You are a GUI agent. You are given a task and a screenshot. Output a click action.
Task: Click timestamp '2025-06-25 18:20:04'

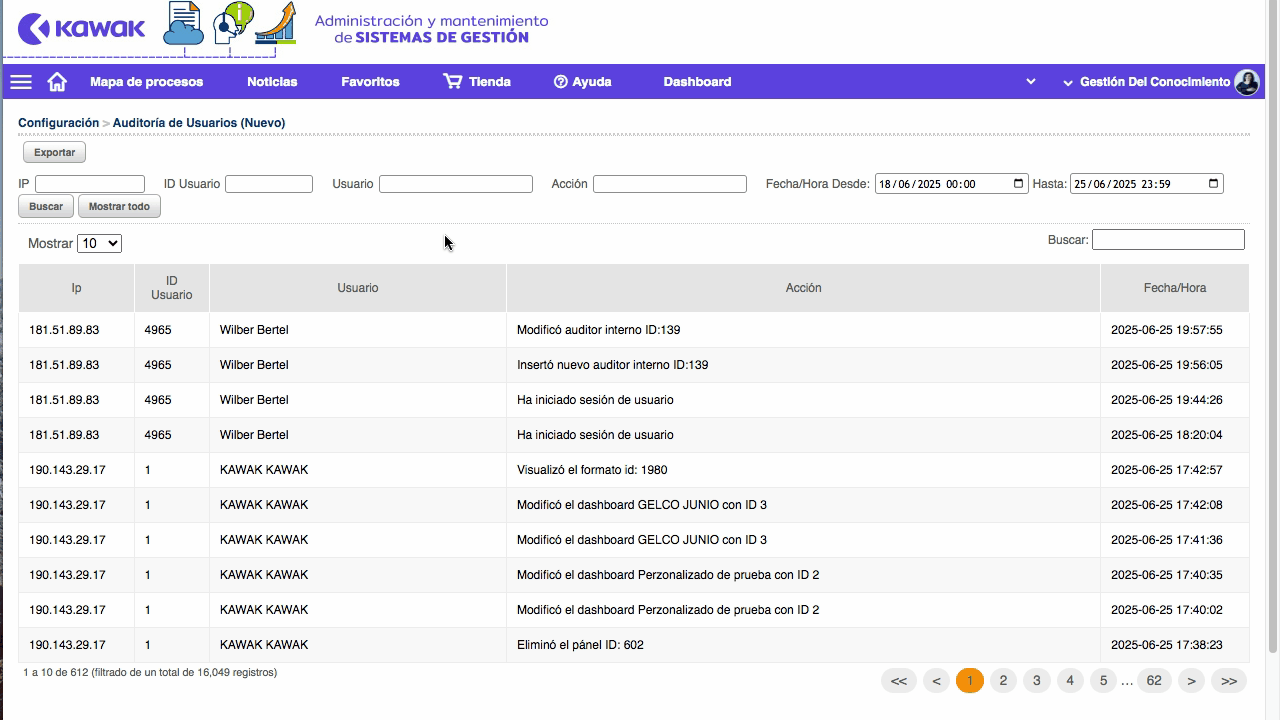tap(1166, 435)
